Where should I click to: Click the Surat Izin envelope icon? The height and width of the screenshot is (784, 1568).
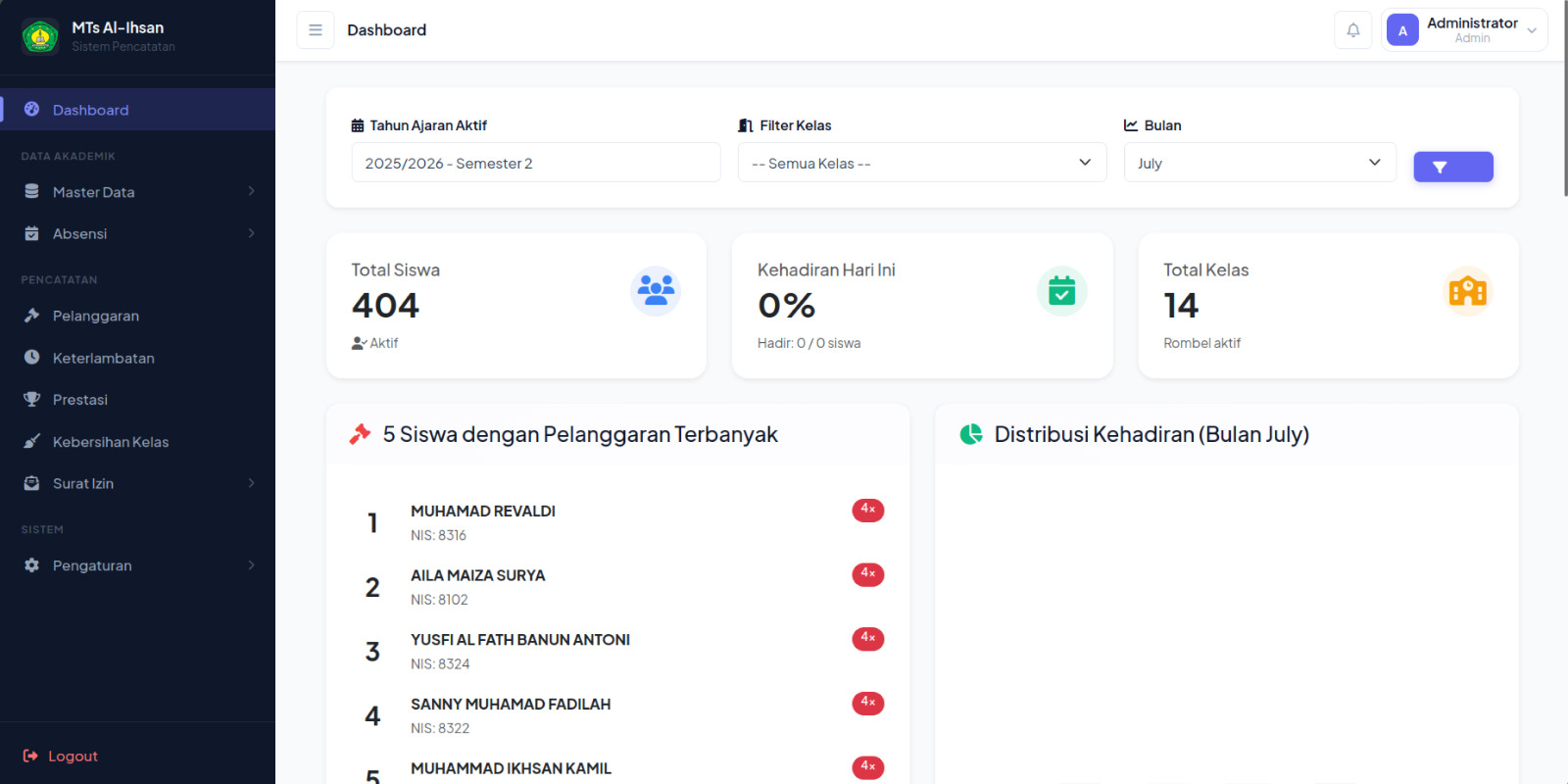click(x=31, y=483)
